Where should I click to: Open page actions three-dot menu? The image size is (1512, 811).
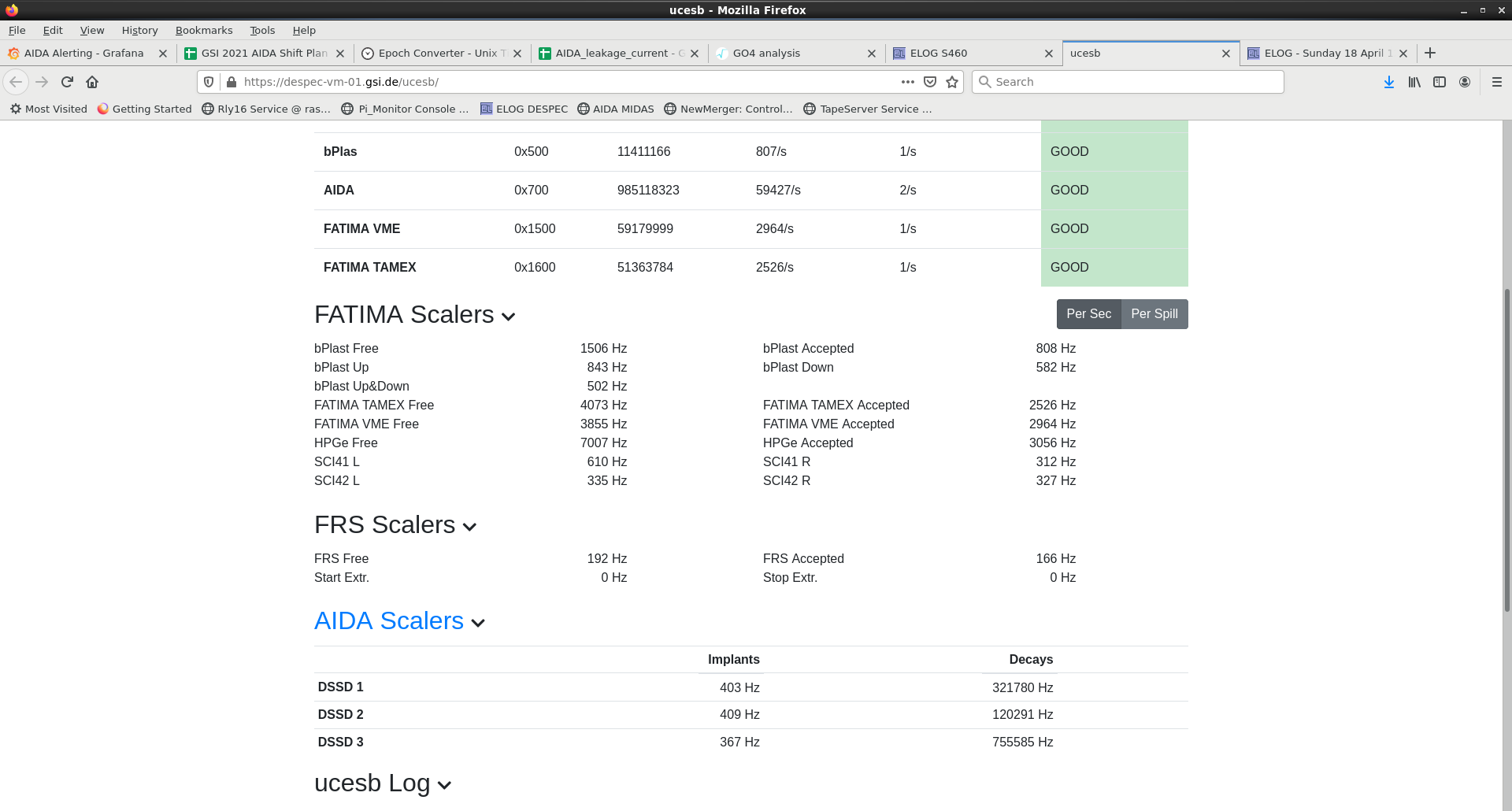(x=908, y=82)
